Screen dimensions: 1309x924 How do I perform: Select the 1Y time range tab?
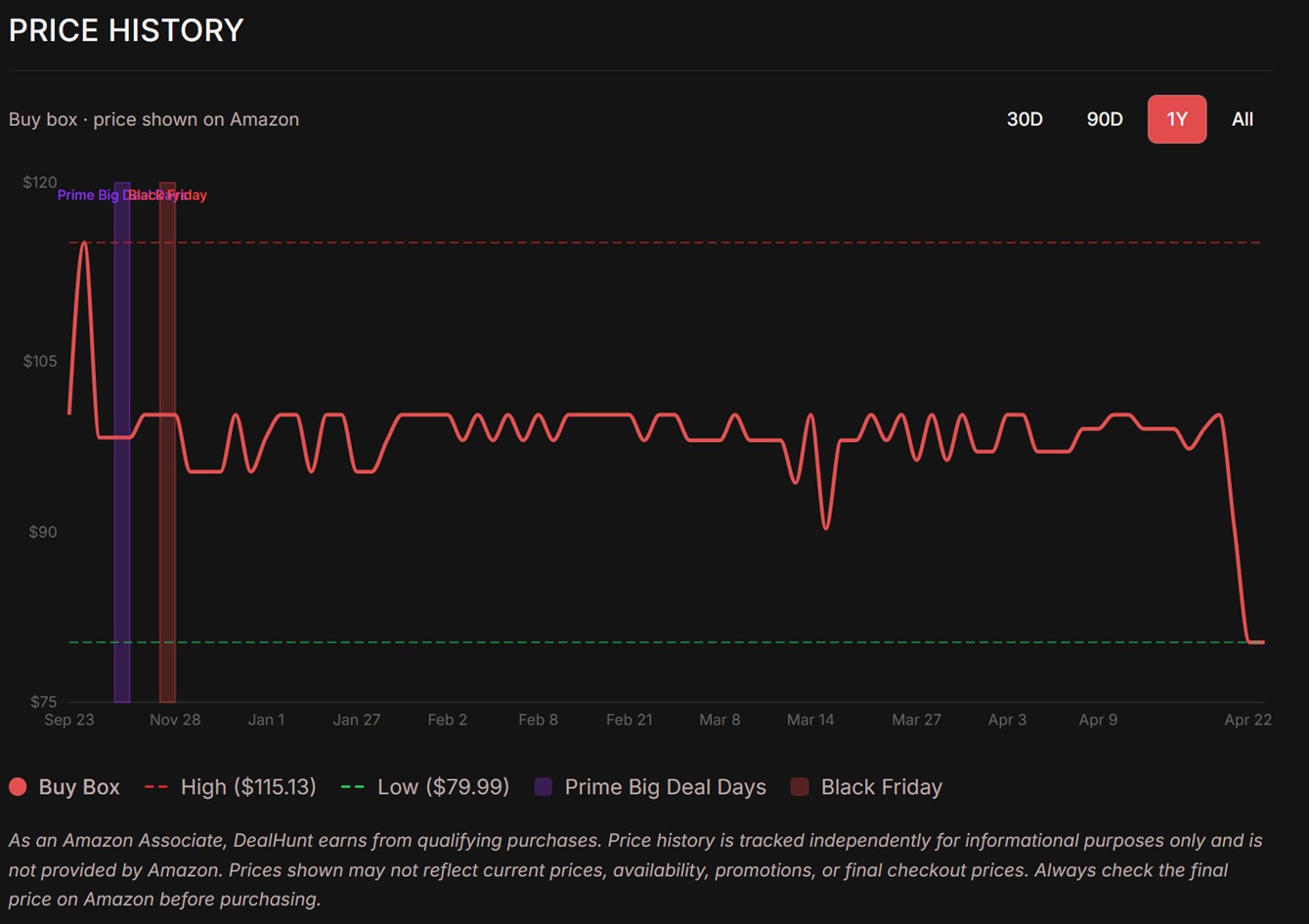click(x=1177, y=119)
